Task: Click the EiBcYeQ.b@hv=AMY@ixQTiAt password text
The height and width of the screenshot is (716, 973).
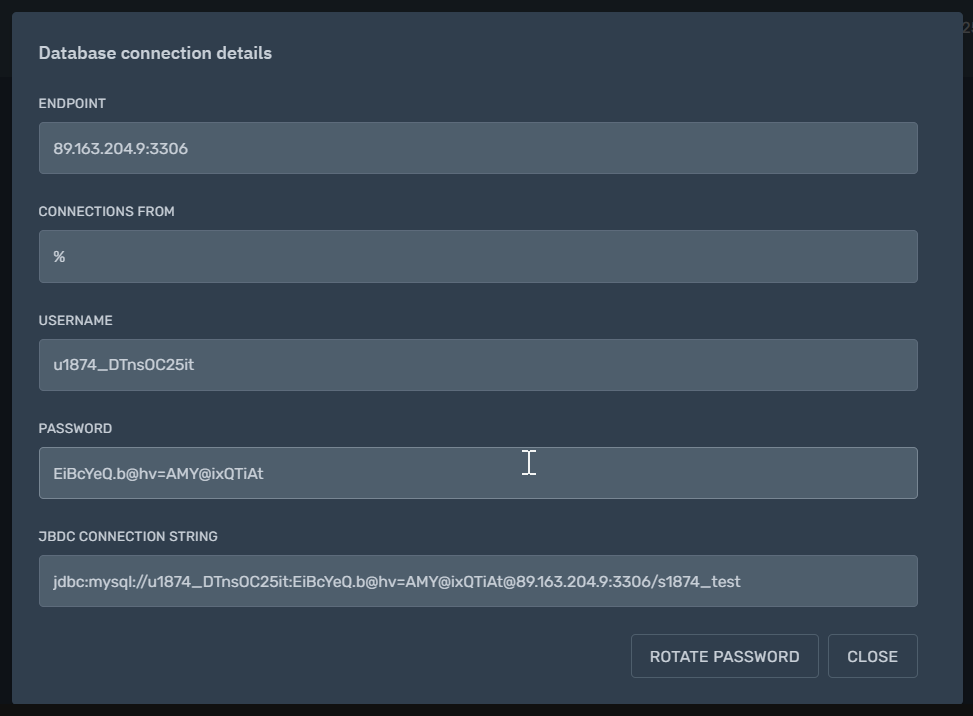Action: (x=158, y=473)
